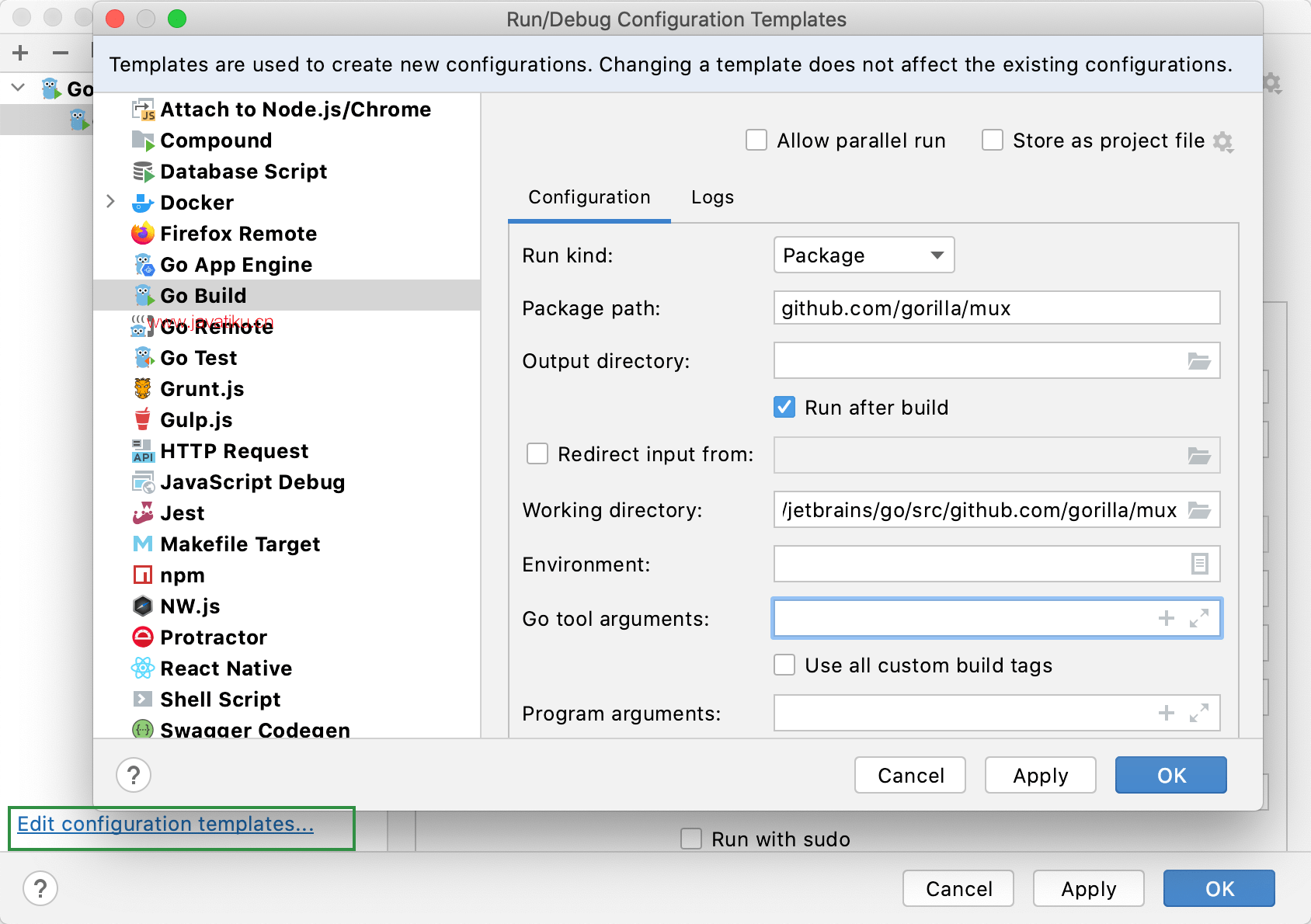Click the HTTP Request API icon
Image resolution: width=1311 pixels, height=924 pixels.
(144, 451)
